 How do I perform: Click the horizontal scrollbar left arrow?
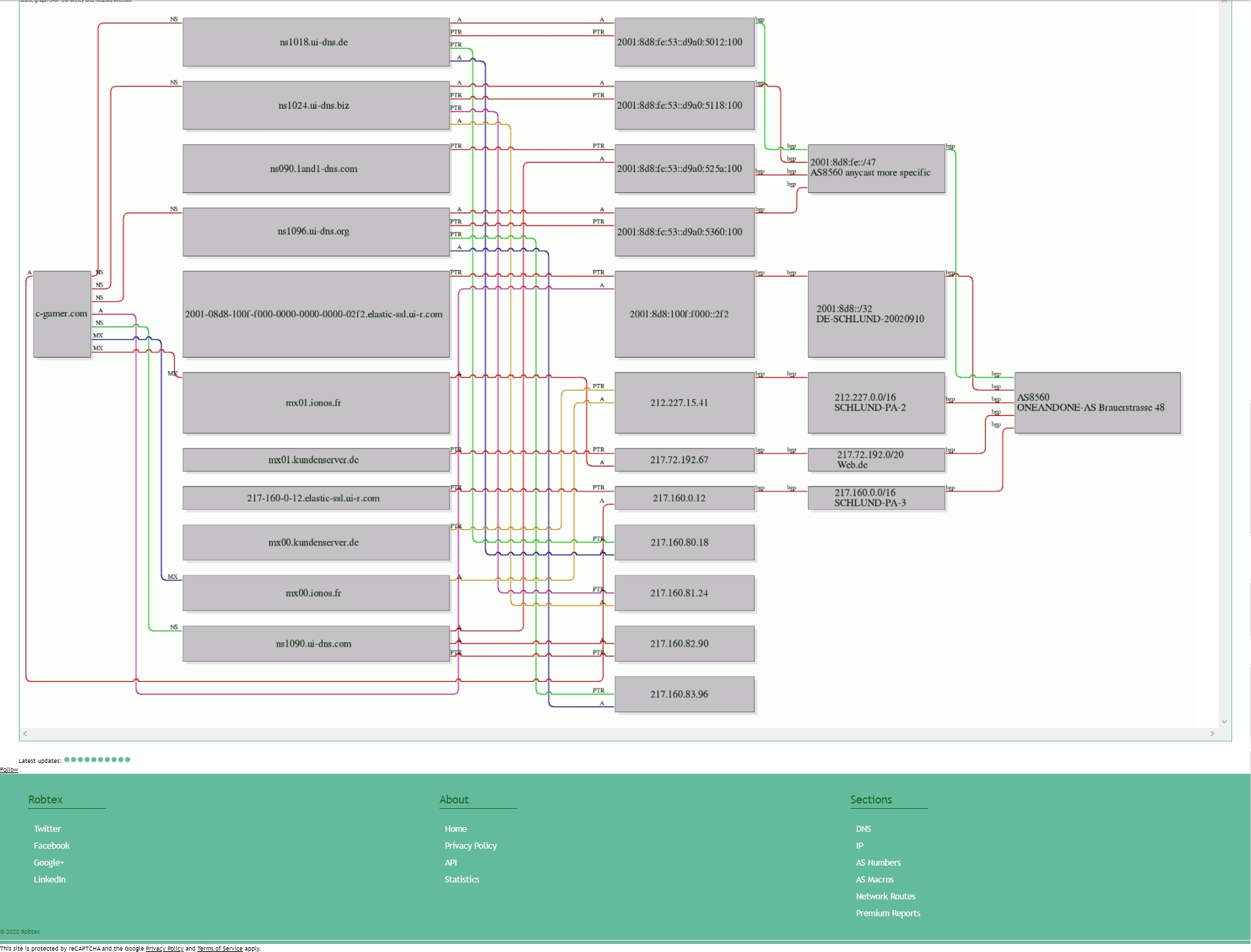pos(25,733)
